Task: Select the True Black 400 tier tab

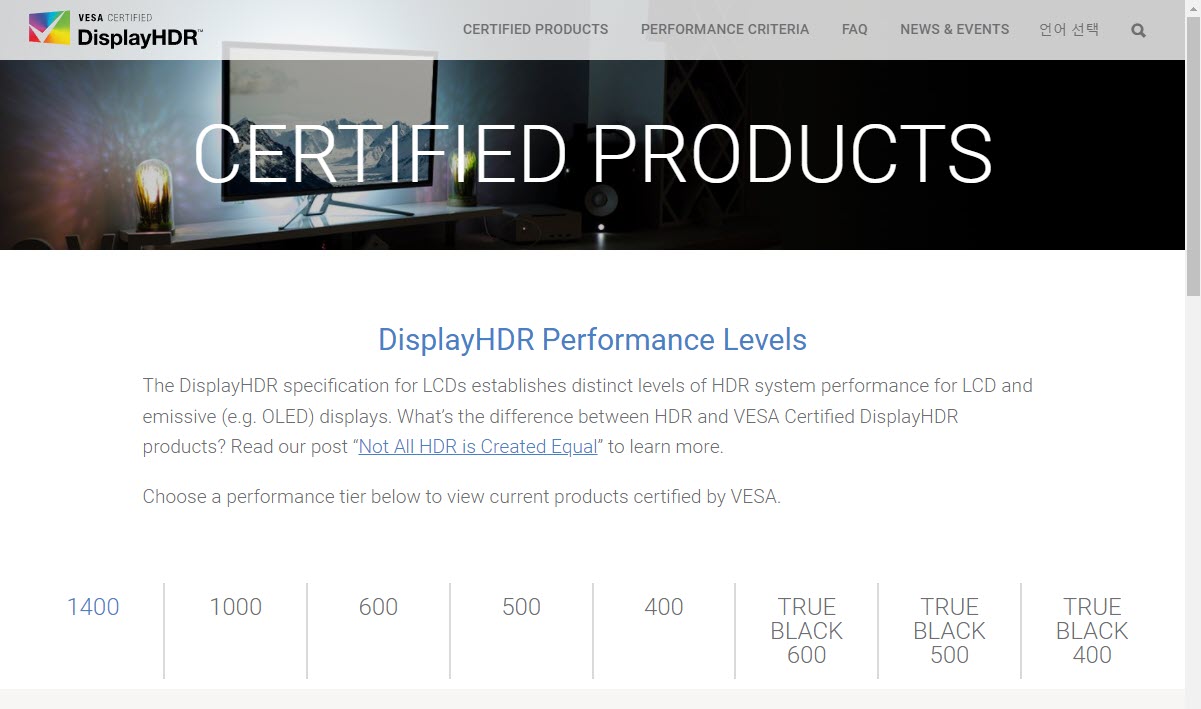Action: pyautogui.click(x=1092, y=631)
